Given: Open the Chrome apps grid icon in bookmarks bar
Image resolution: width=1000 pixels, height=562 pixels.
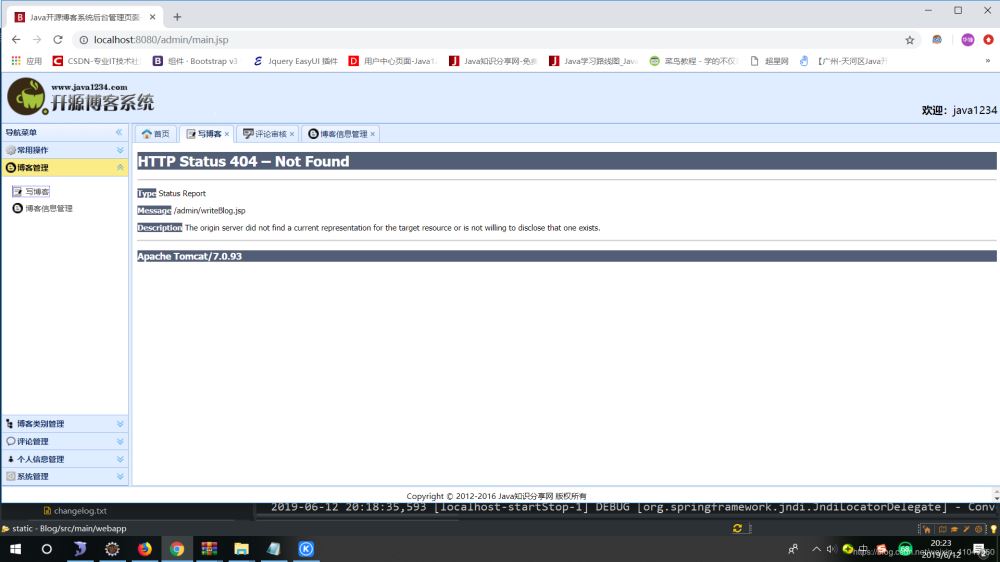Looking at the screenshot, I should [x=16, y=61].
